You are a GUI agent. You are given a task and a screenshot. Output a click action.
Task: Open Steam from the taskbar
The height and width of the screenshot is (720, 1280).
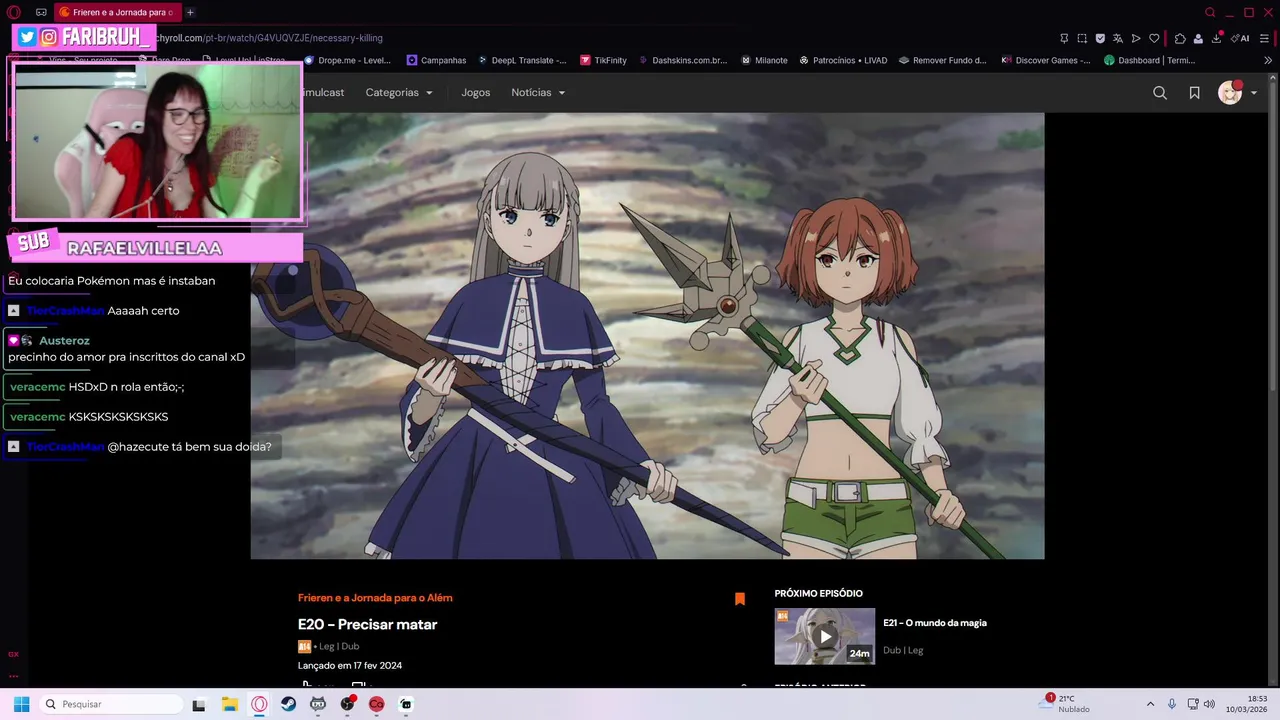pos(289,704)
